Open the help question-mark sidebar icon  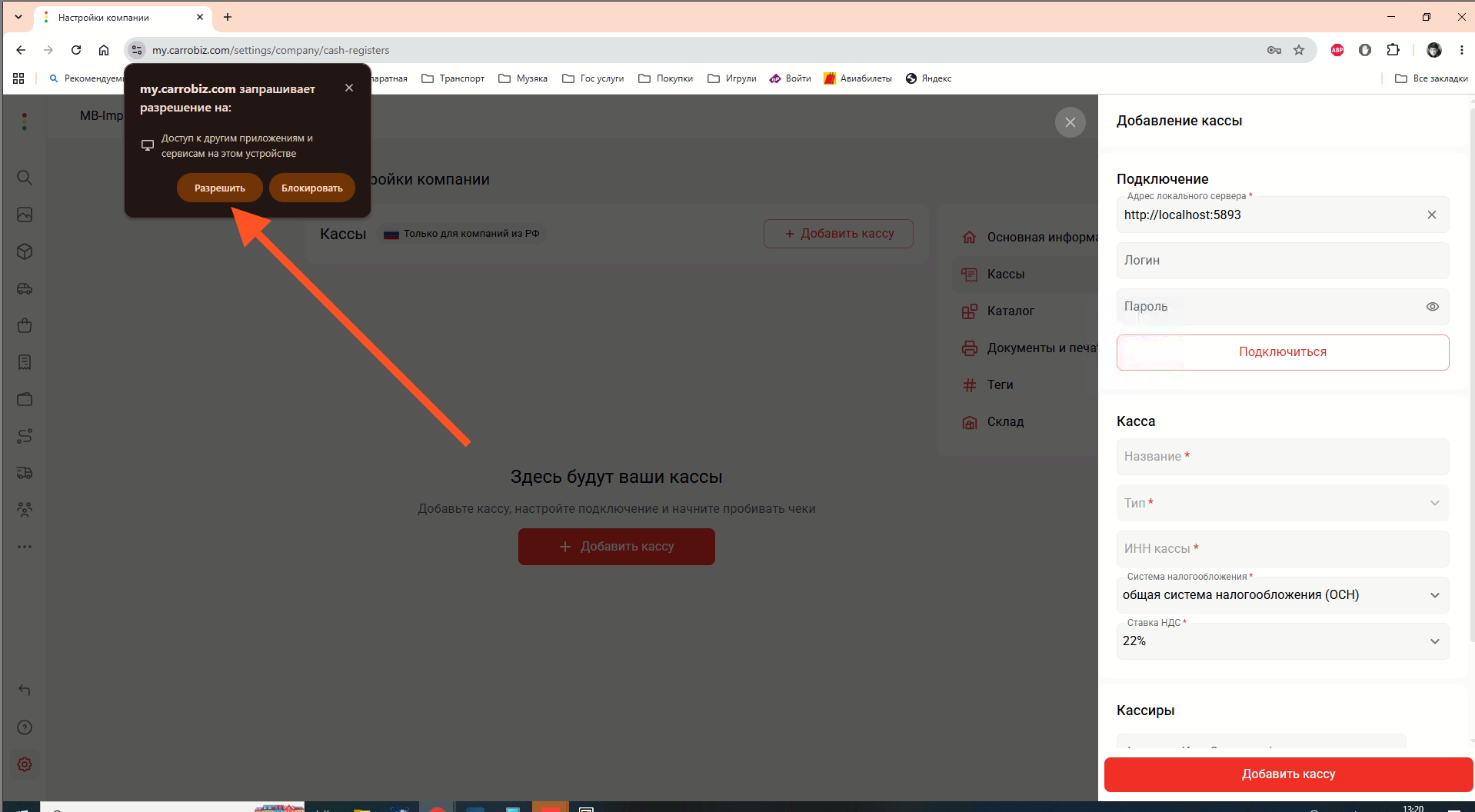click(25, 727)
